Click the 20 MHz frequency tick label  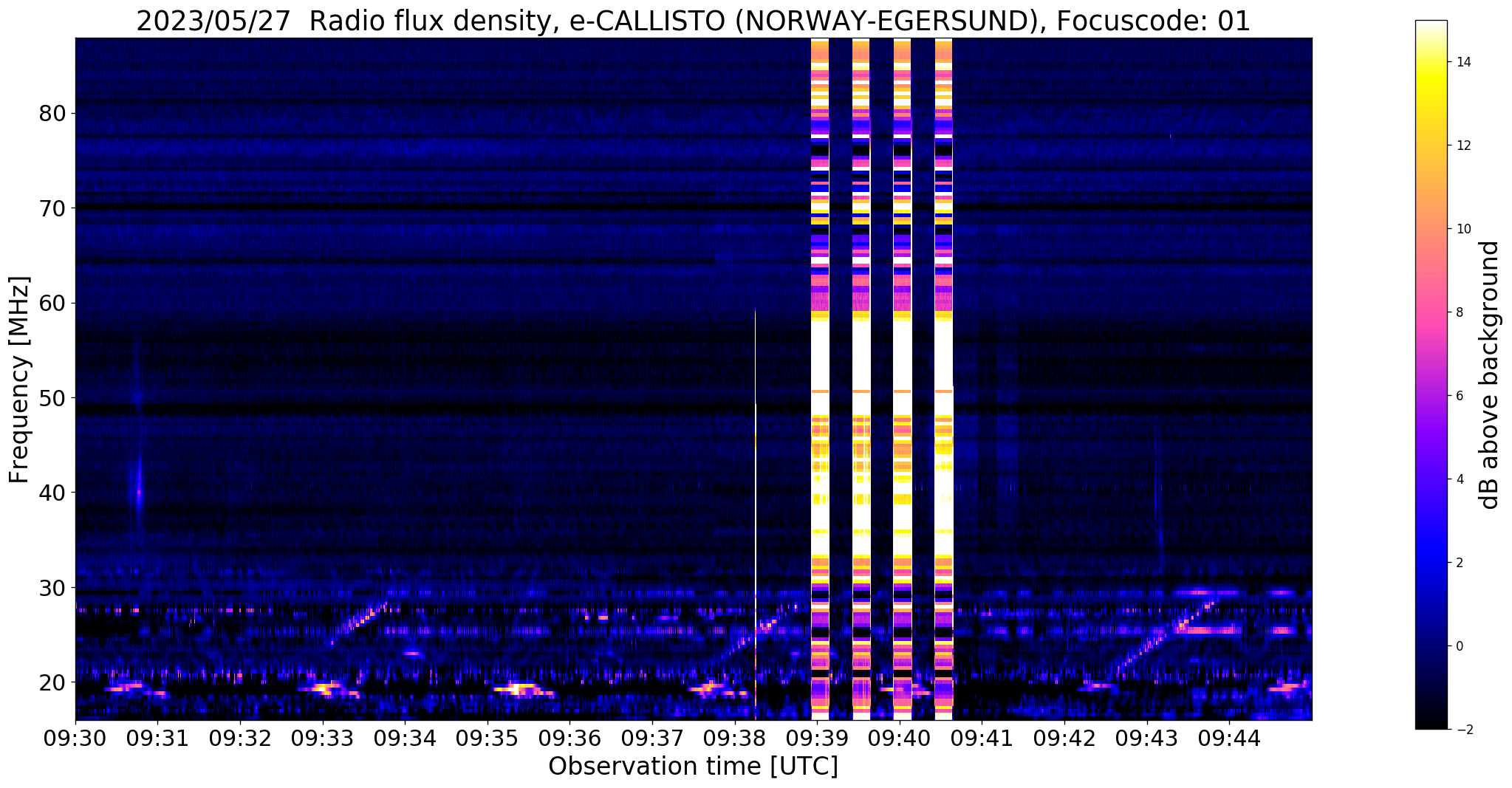[52, 682]
